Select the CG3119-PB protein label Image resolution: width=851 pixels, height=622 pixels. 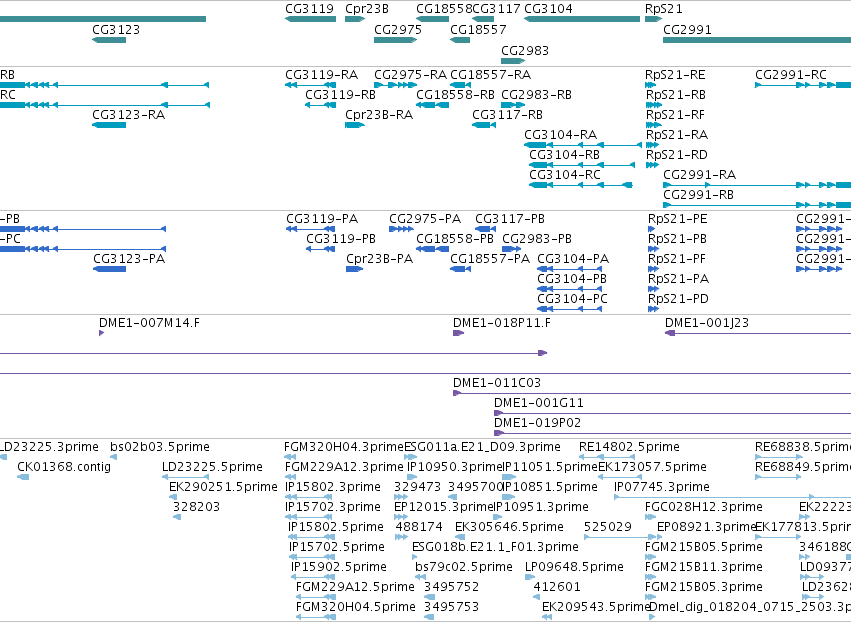pyautogui.click(x=341, y=239)
